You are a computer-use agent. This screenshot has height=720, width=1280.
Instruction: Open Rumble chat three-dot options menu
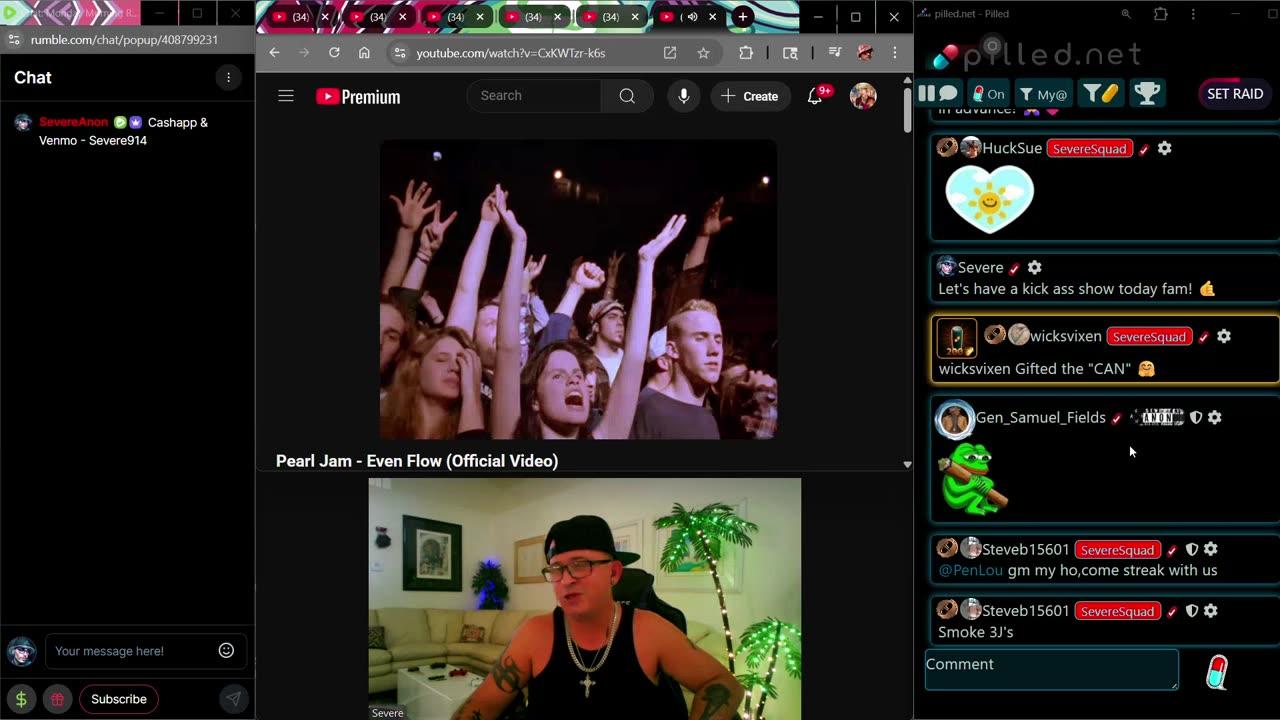point(228,78)
